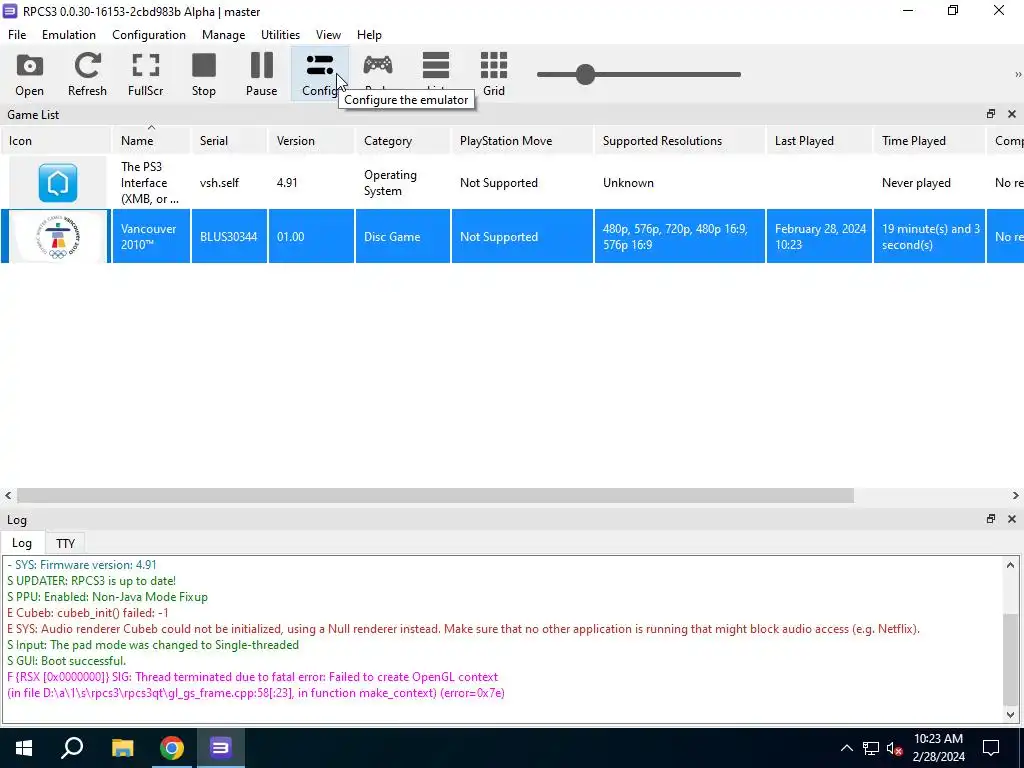Open File Explorer from the taskbar
Viewport: 1024px width, 768px height.
[122, 748]
